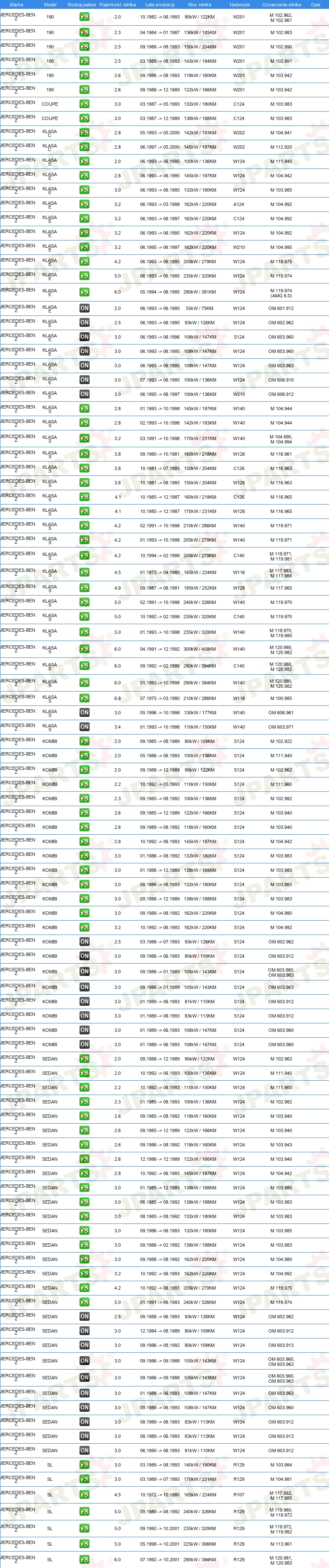Select the R107 body type cell
The height and width of the screenshot is (1568, 329).
[x=239, y=1495]
